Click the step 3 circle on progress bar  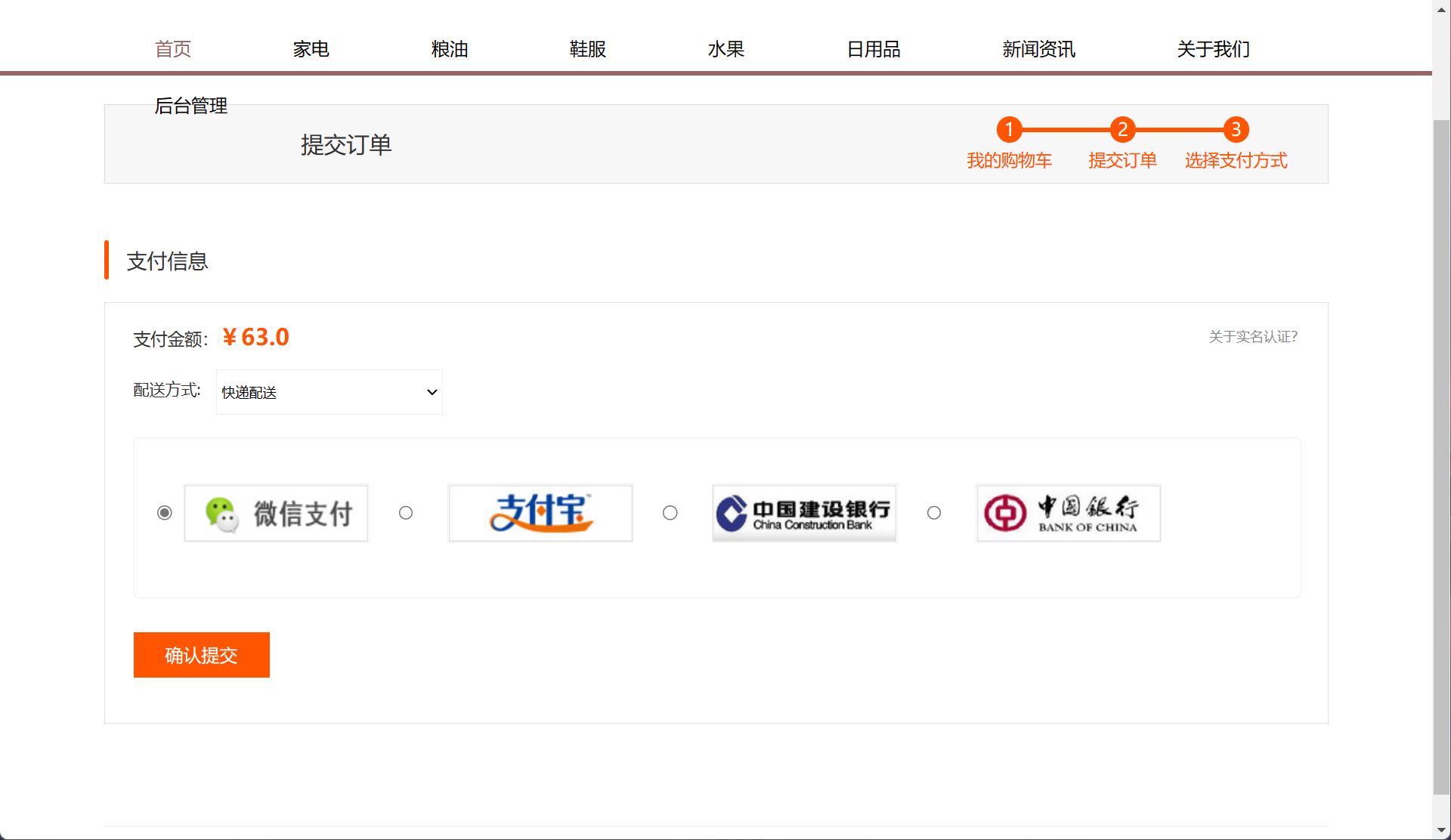tap(1236, 129)
